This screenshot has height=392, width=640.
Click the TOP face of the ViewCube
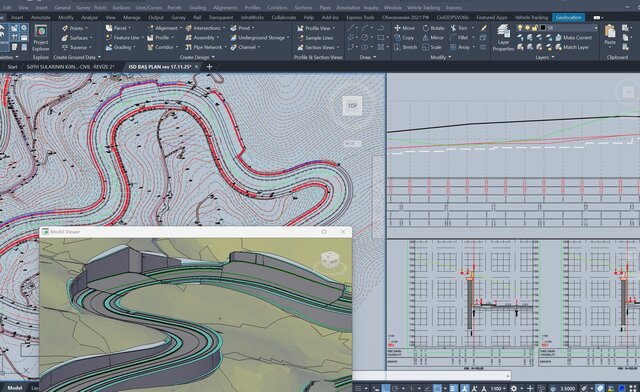pyautogui.click(x=352, y=106)
